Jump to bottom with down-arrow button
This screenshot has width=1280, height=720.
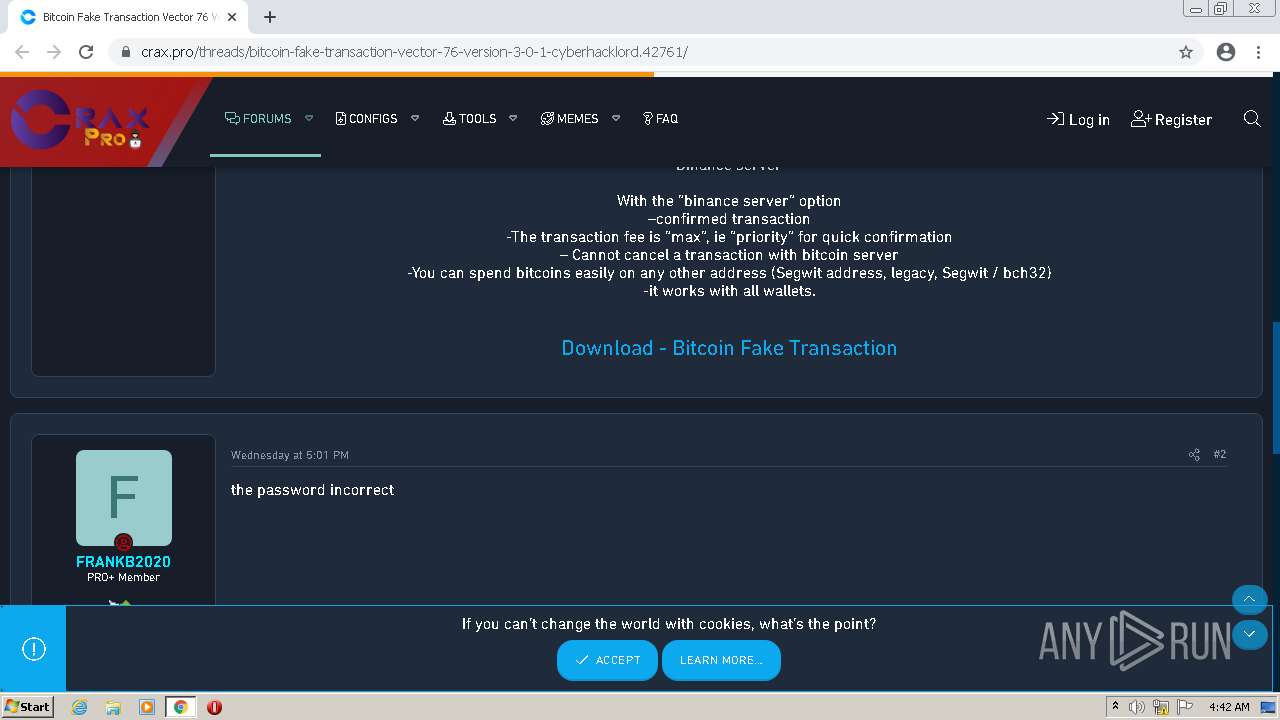[x=1249, y=634]
